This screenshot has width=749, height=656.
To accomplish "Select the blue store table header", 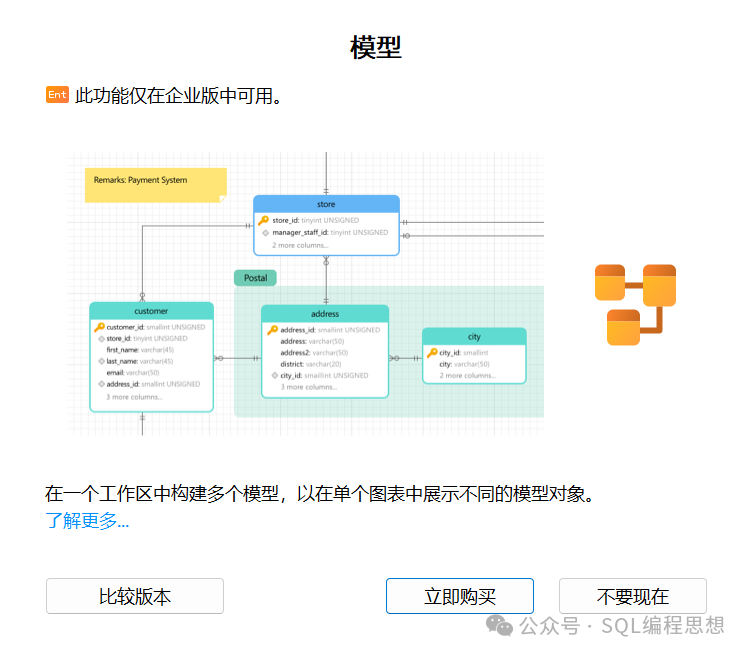I will [326, 204].
